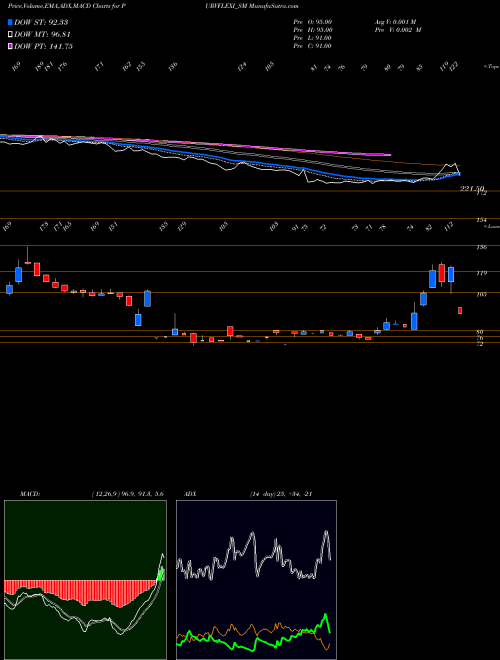Click the 'Pre H: 93.00' high value
This screenshot has height=660, width=500.
[313, 30]
